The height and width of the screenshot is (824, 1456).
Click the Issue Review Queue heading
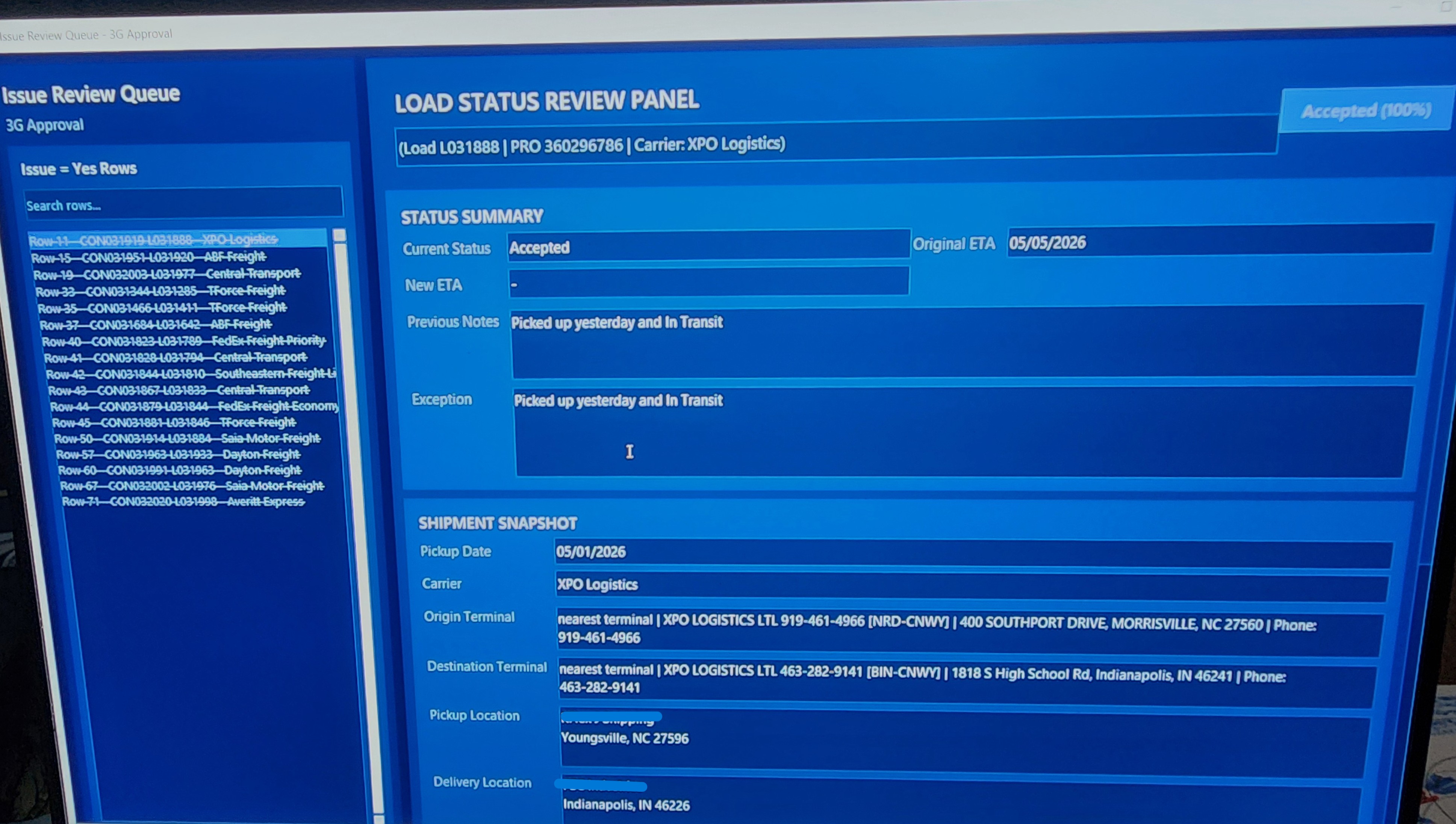(91, 94)
